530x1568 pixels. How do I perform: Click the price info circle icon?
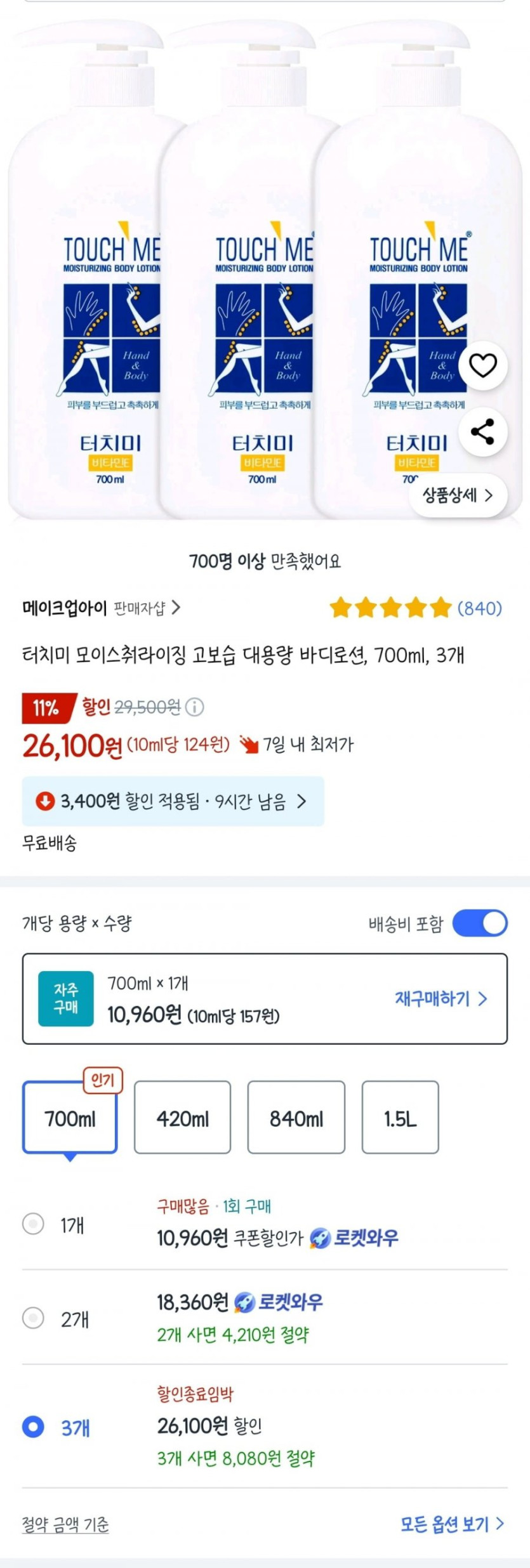click(x=195, y=707)
